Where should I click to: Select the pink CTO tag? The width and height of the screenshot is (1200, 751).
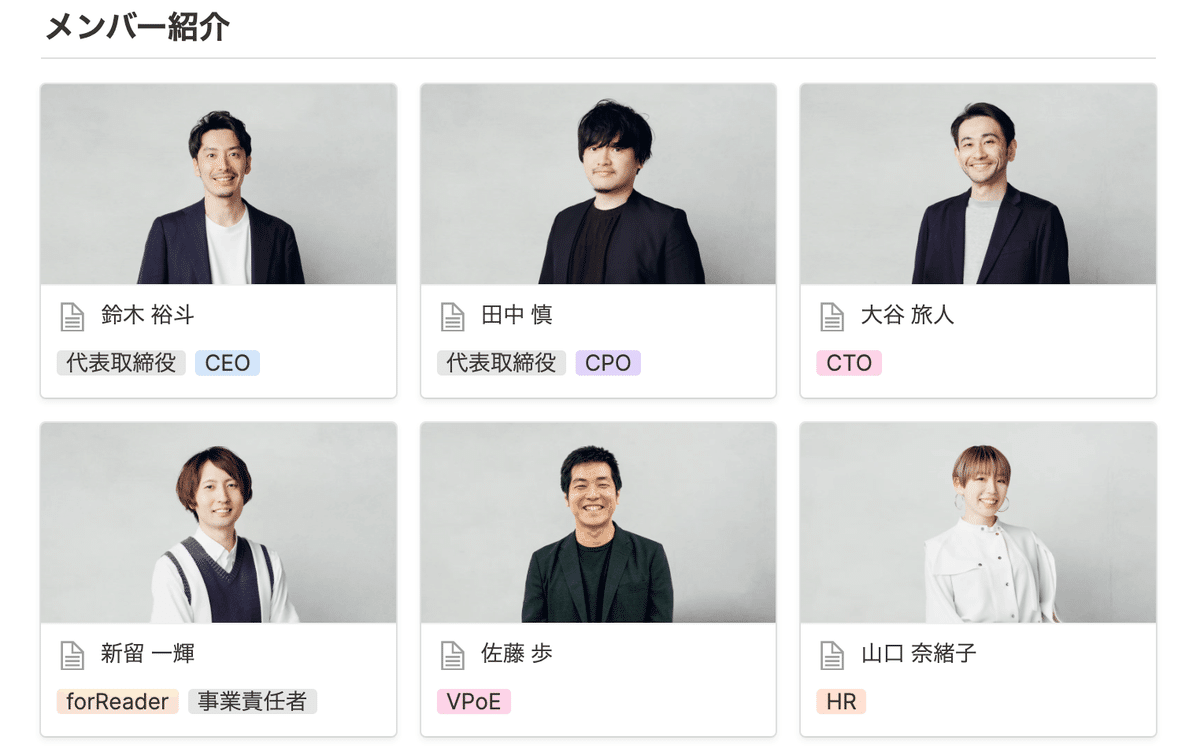849,363
